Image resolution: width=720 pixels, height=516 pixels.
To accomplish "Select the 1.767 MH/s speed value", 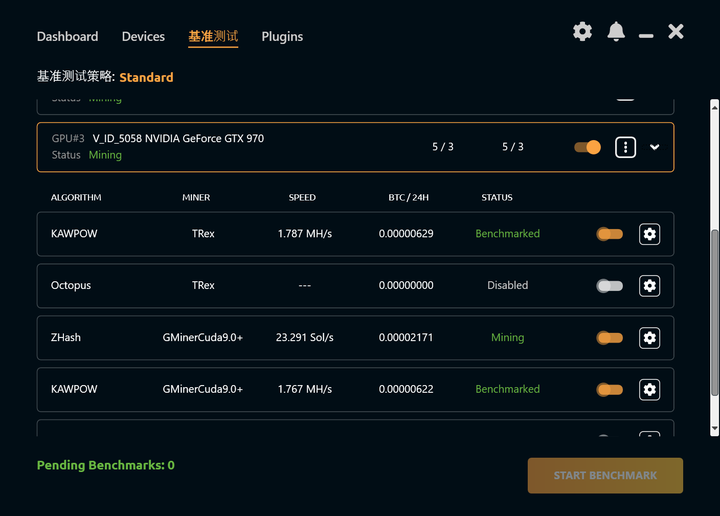I will pyautogui.click(x=305, y=389).
